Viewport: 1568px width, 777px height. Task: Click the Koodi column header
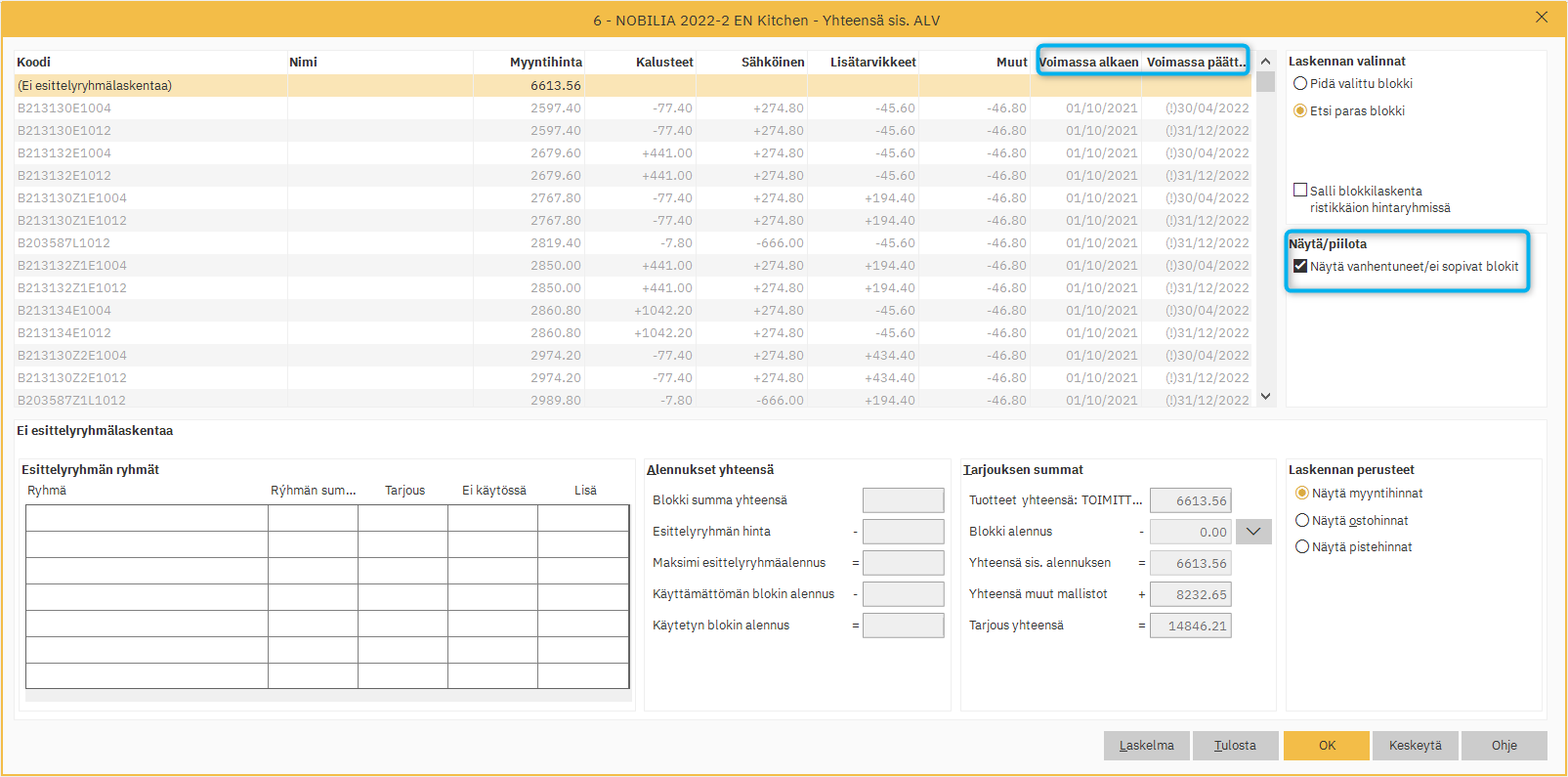[x=34, y=63]
